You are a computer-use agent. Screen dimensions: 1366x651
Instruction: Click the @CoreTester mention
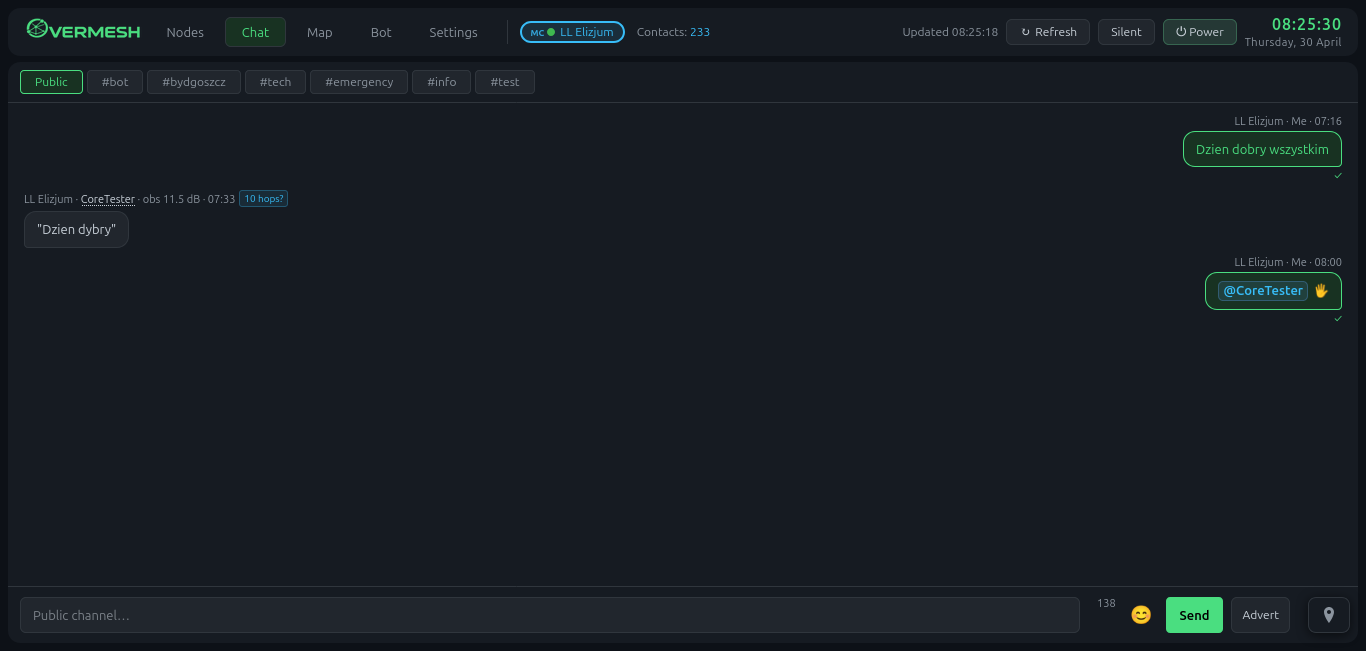click(x=1263, y=291)
